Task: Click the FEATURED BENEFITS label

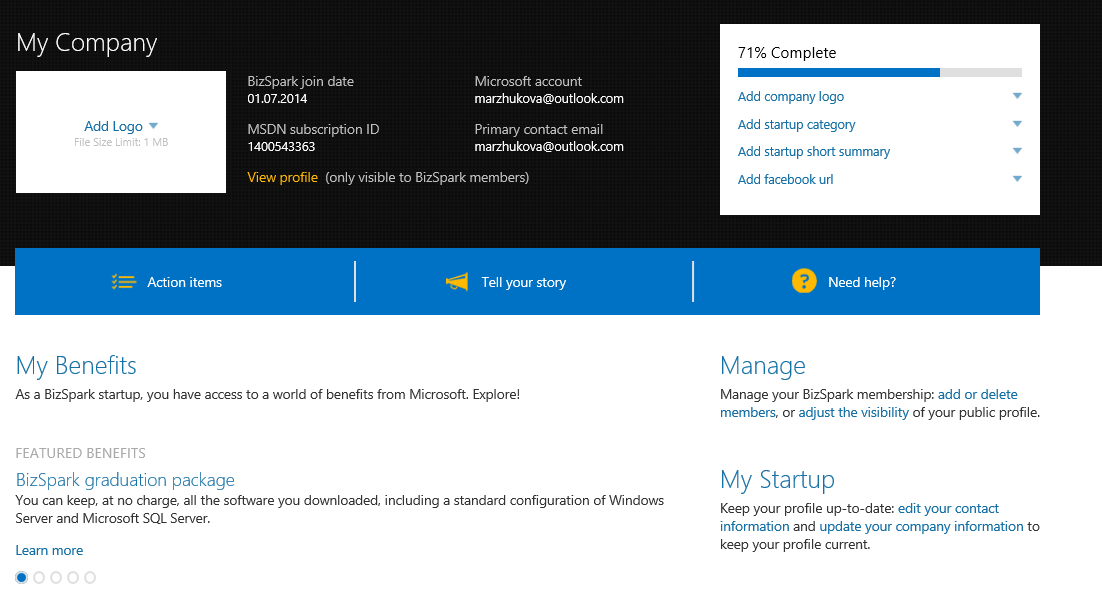Action: point(81,453)
